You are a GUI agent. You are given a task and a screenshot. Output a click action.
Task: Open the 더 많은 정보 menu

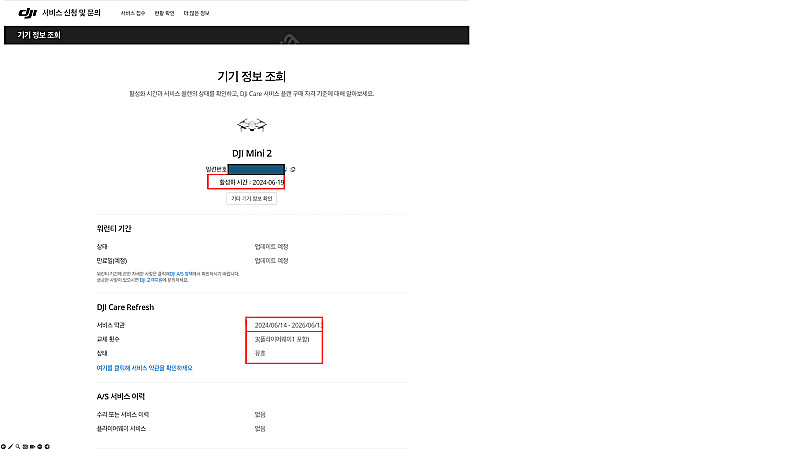click(x=196, y=13)
